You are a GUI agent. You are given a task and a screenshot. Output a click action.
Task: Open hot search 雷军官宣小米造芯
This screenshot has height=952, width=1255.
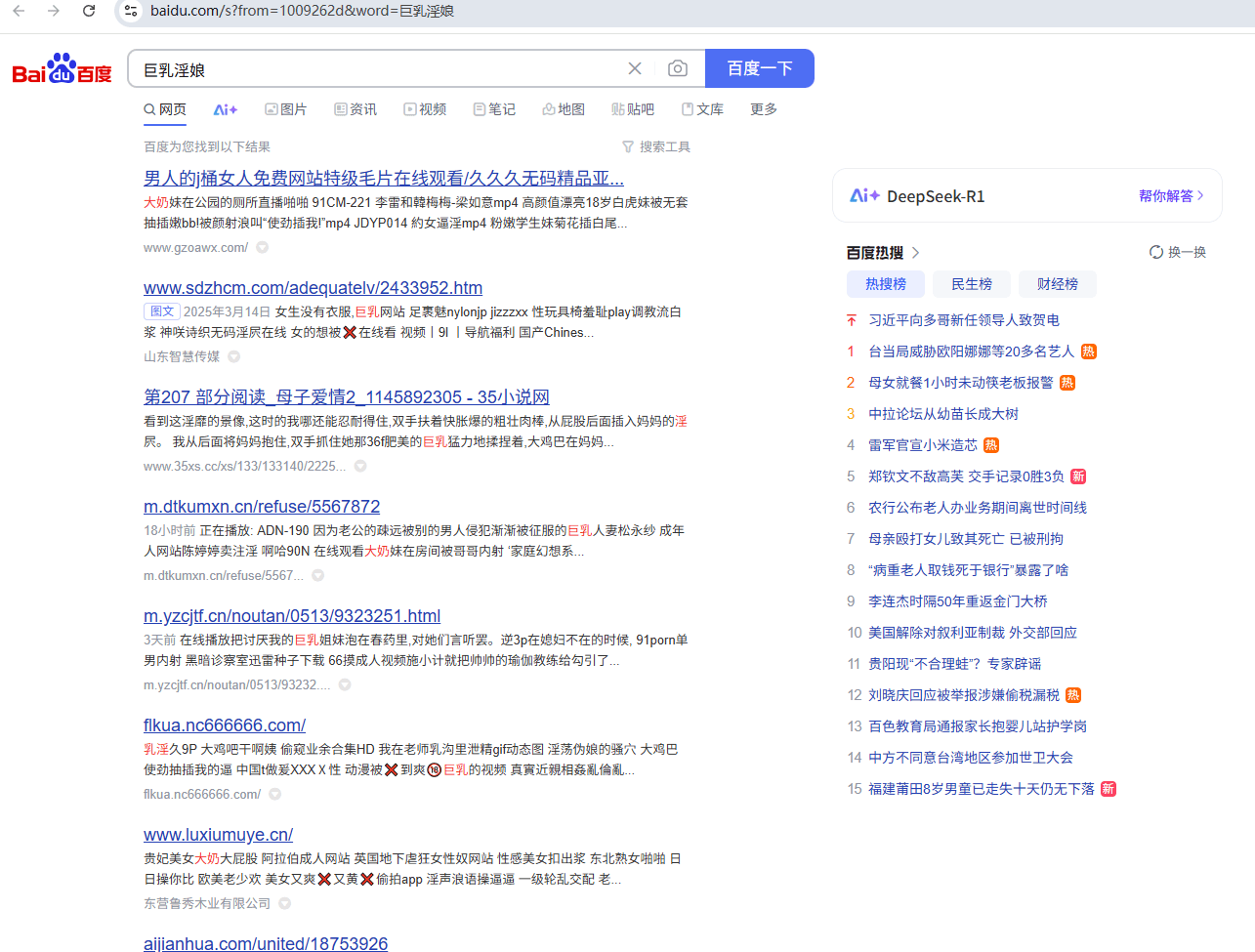(x=923, y=445)
